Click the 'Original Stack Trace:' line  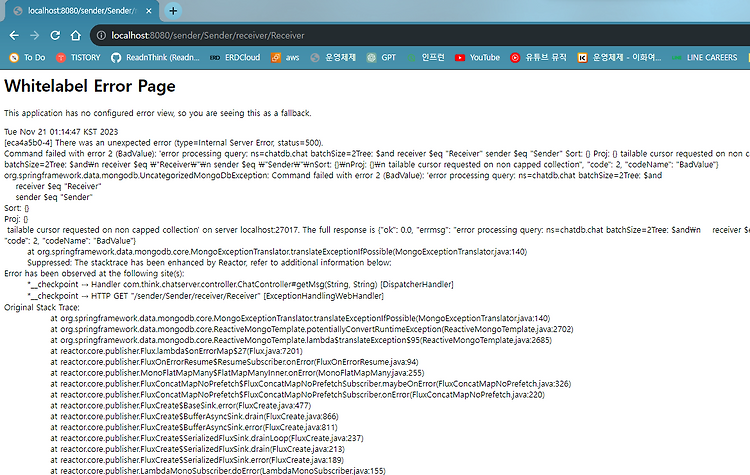[42, 307]
